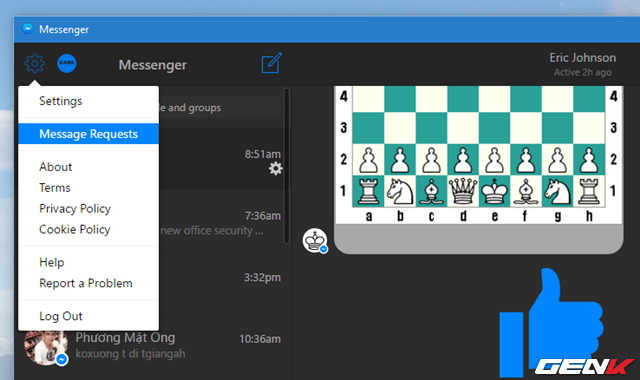Select Help in the menu
Screen dimensions: 640x380
coord(51,262)
